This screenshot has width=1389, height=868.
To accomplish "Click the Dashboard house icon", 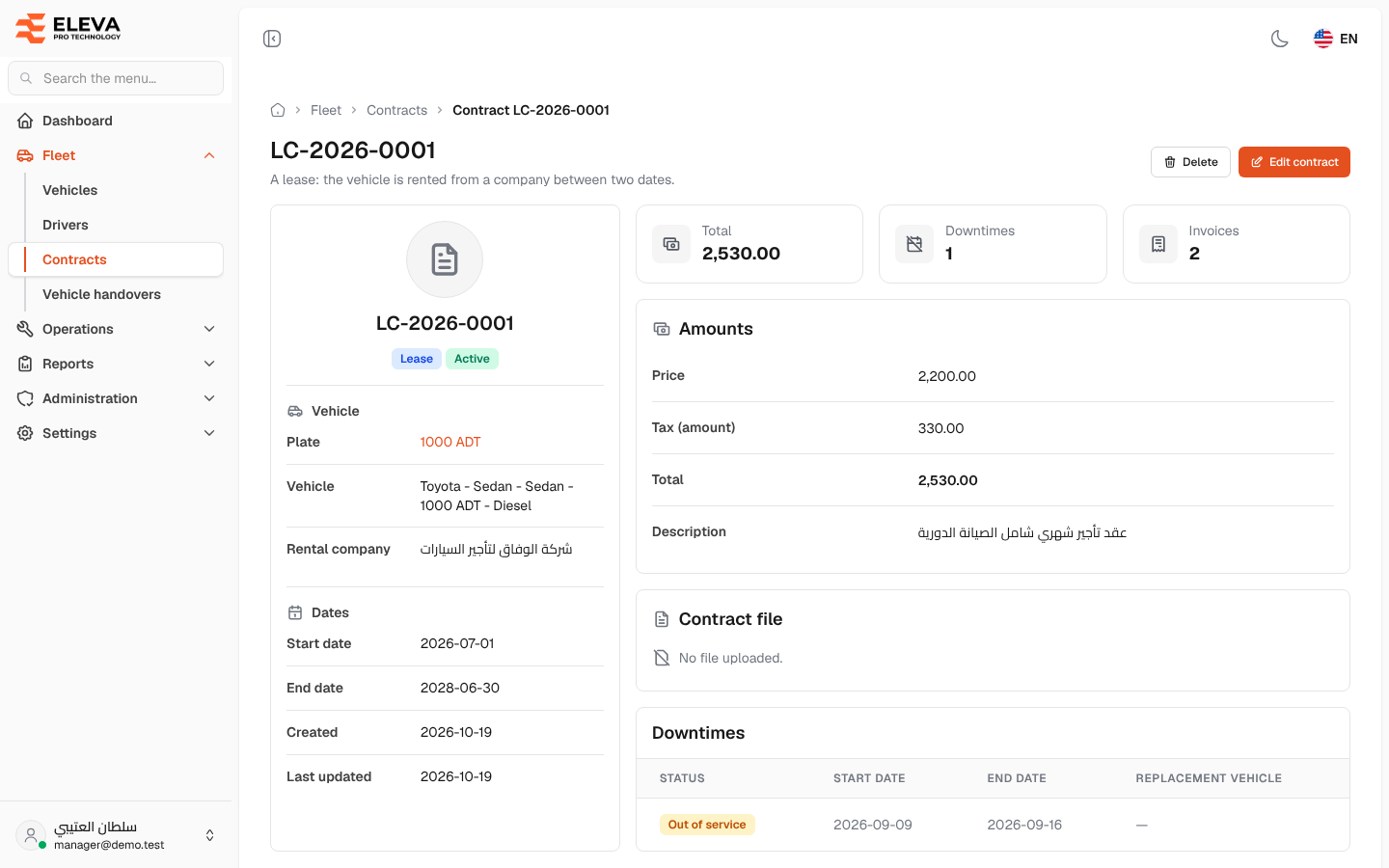I will (25, 121).
